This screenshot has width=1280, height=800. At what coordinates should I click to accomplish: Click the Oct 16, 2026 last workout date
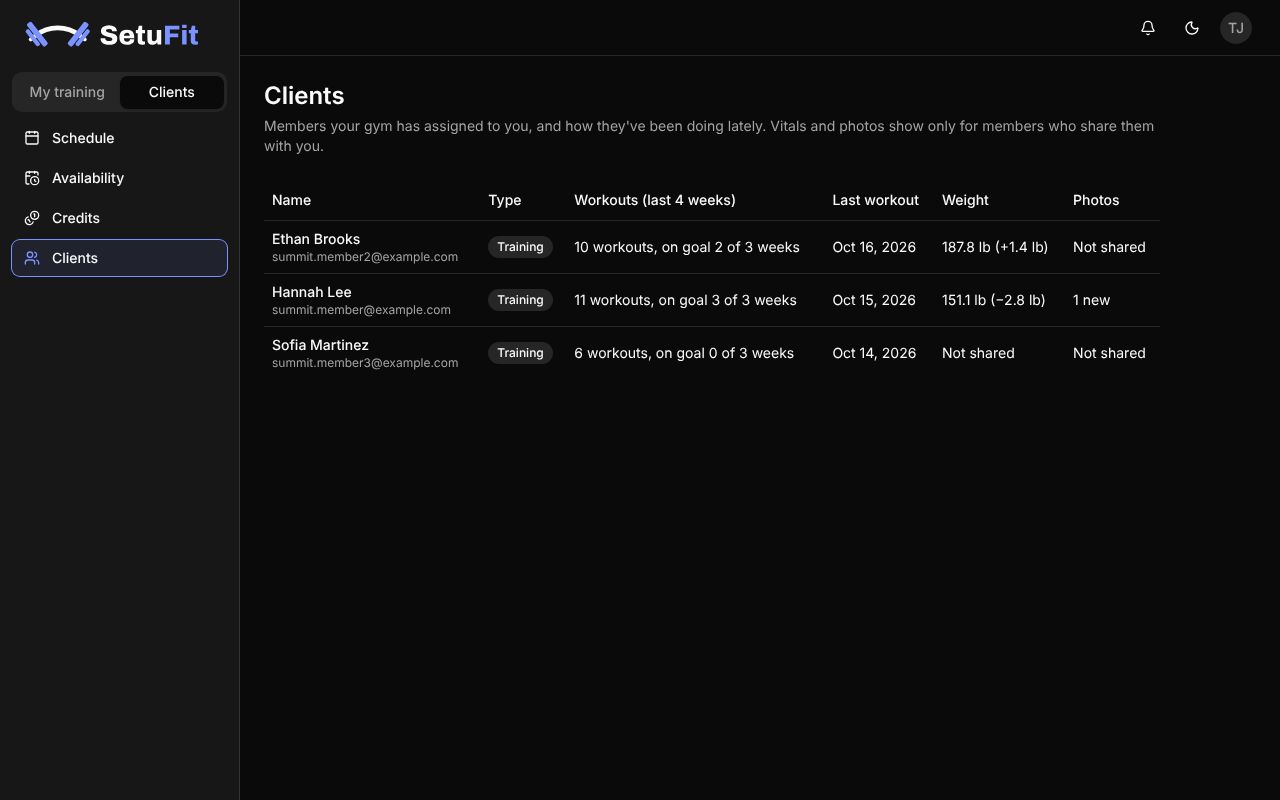pyautogui.click(x=874, y=247)
